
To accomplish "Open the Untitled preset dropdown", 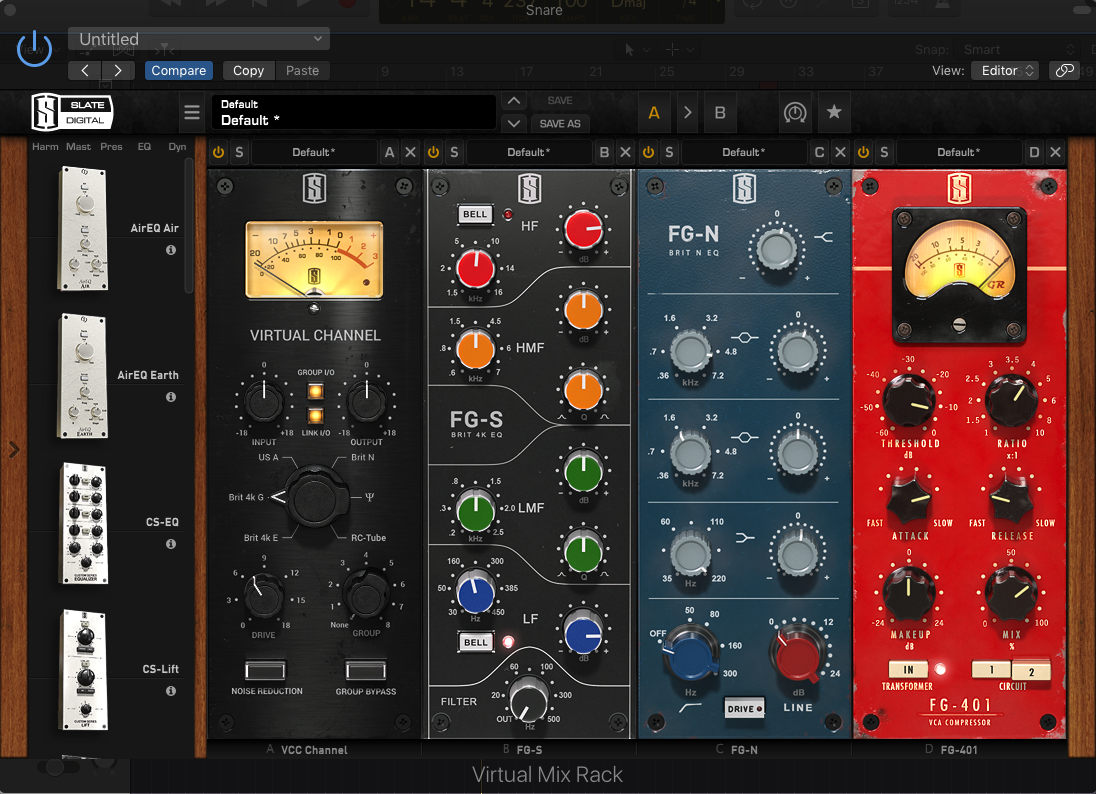I will click(199, 39).
